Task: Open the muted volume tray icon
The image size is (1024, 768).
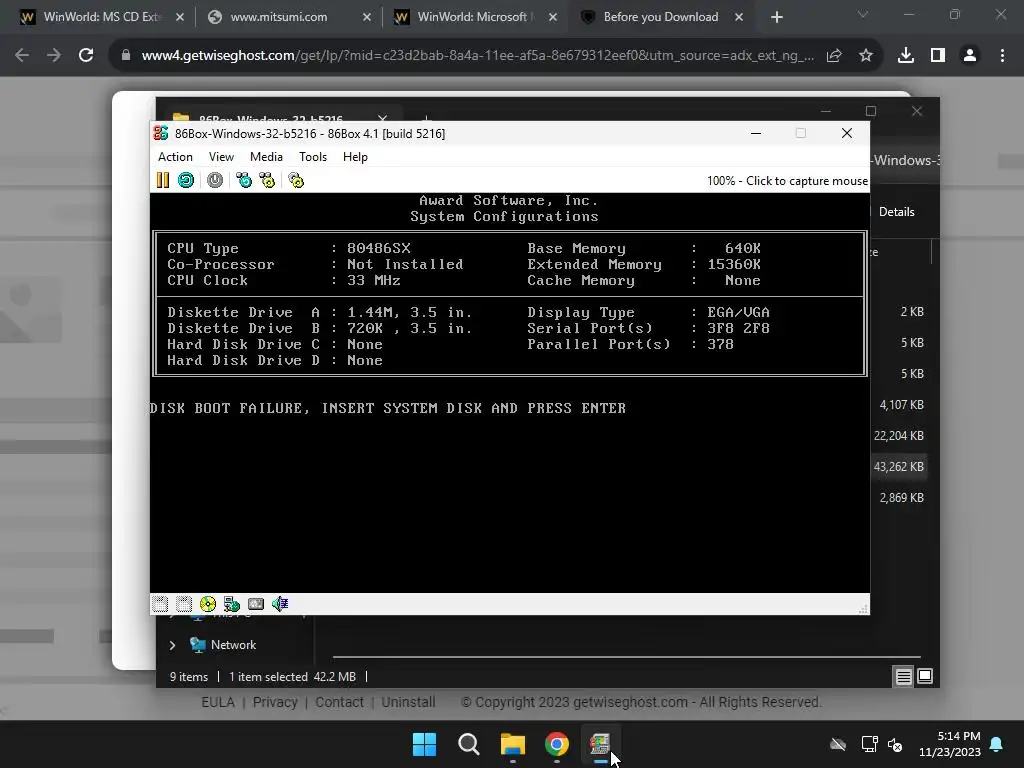Action: (895, 744)
